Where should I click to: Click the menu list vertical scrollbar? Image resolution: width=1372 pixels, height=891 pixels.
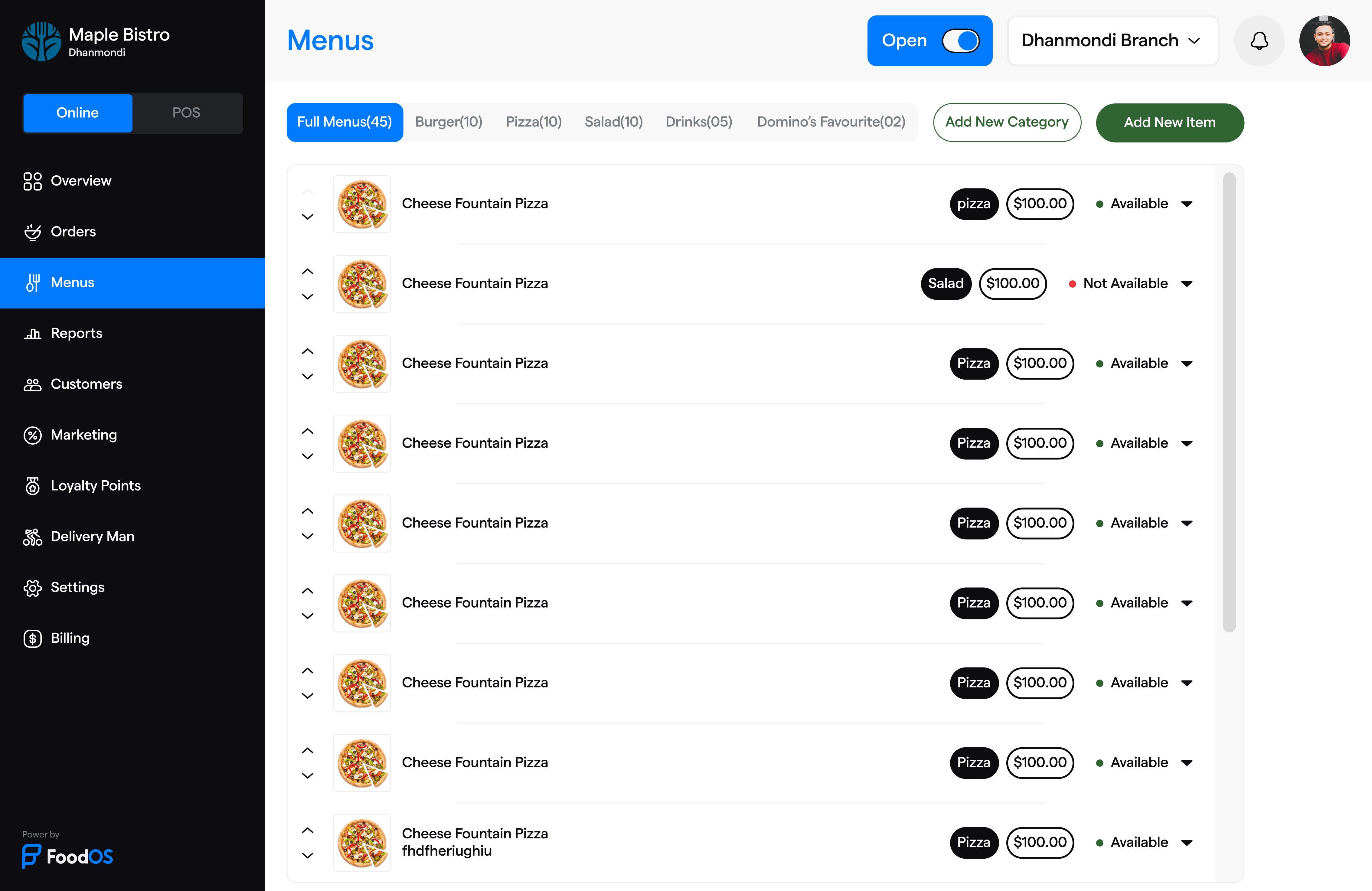pos(1229,402)
